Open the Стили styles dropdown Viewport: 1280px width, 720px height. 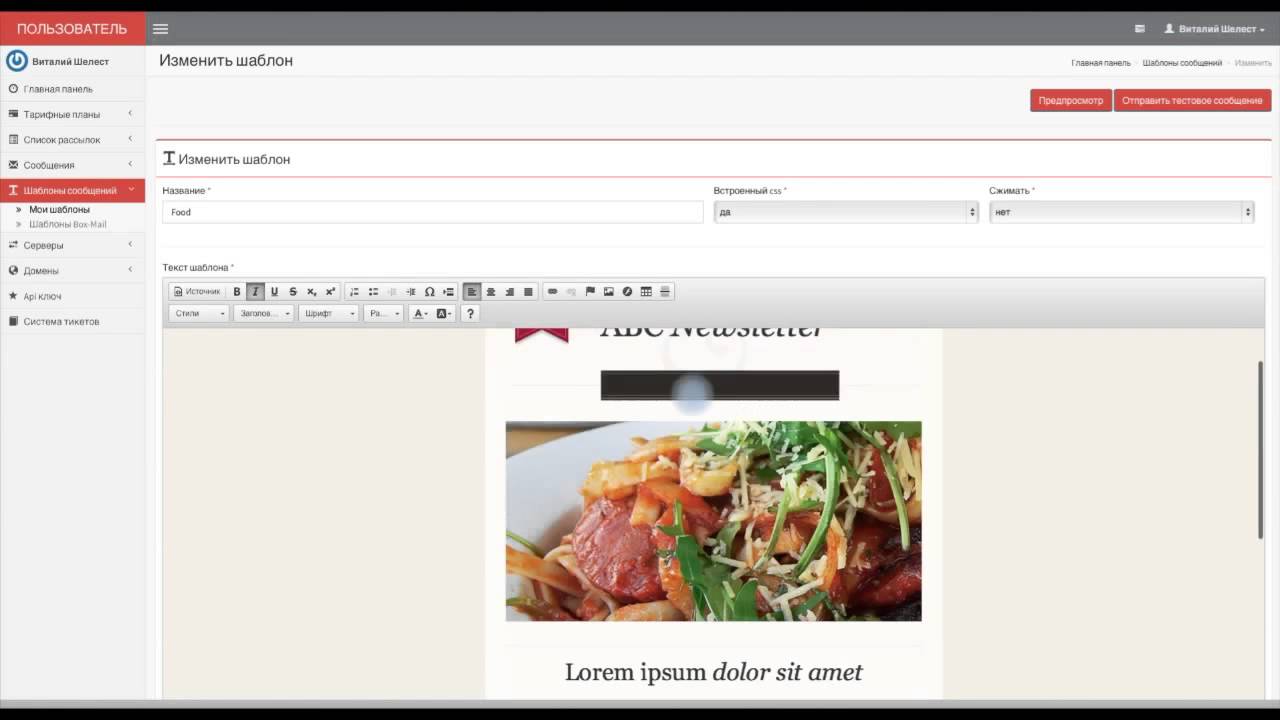(x=200, y=314)
